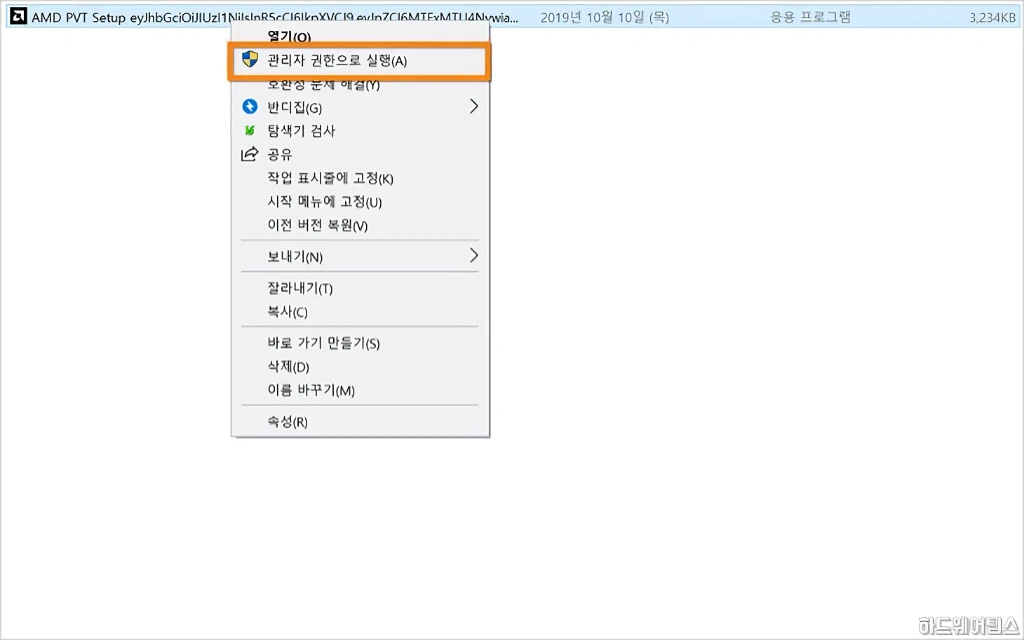Click the shield icon beside 관리자 권한으로 실행
1024x640 pixels.
pos(249,59)
